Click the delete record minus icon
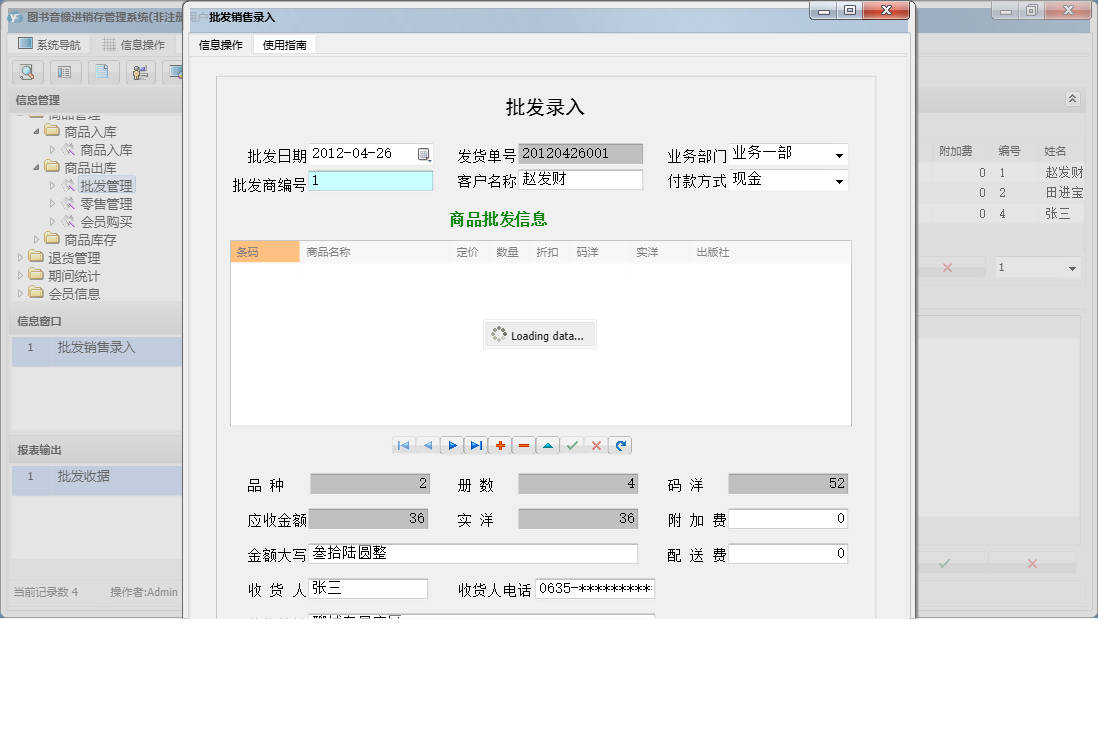 (524, 445)
